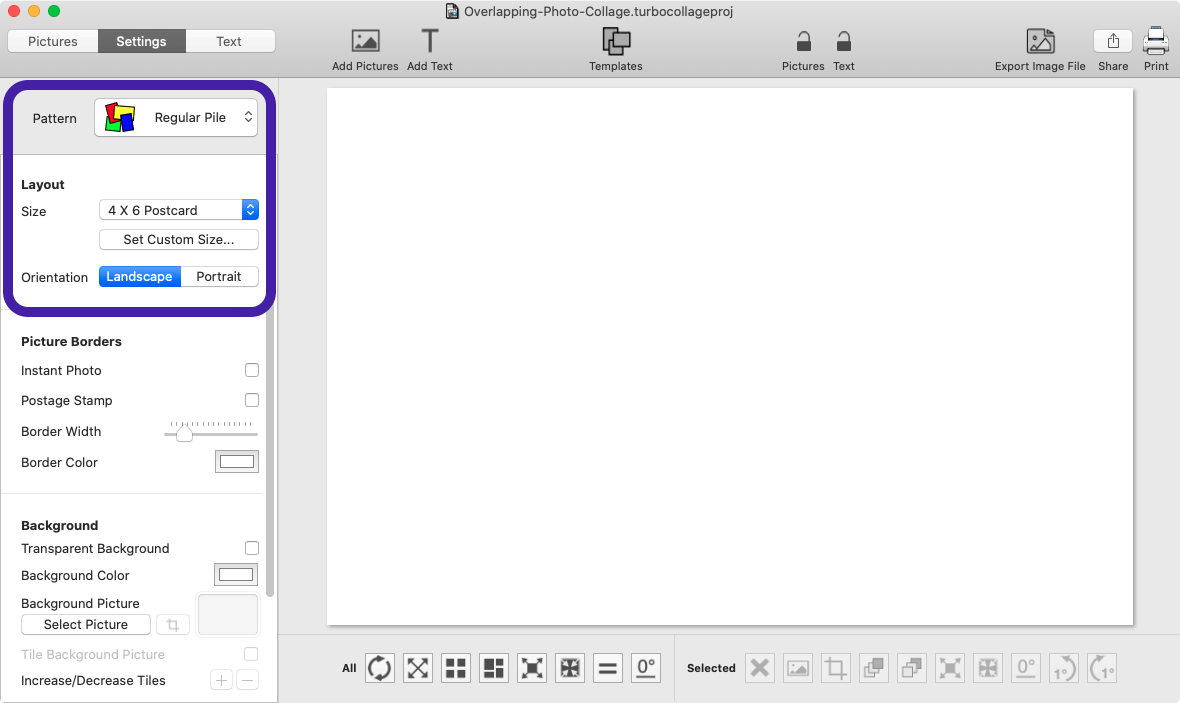This screenshot has width=1180, height=703.
Task: Increase tiles with plus button
Action: tap(221, 680)
